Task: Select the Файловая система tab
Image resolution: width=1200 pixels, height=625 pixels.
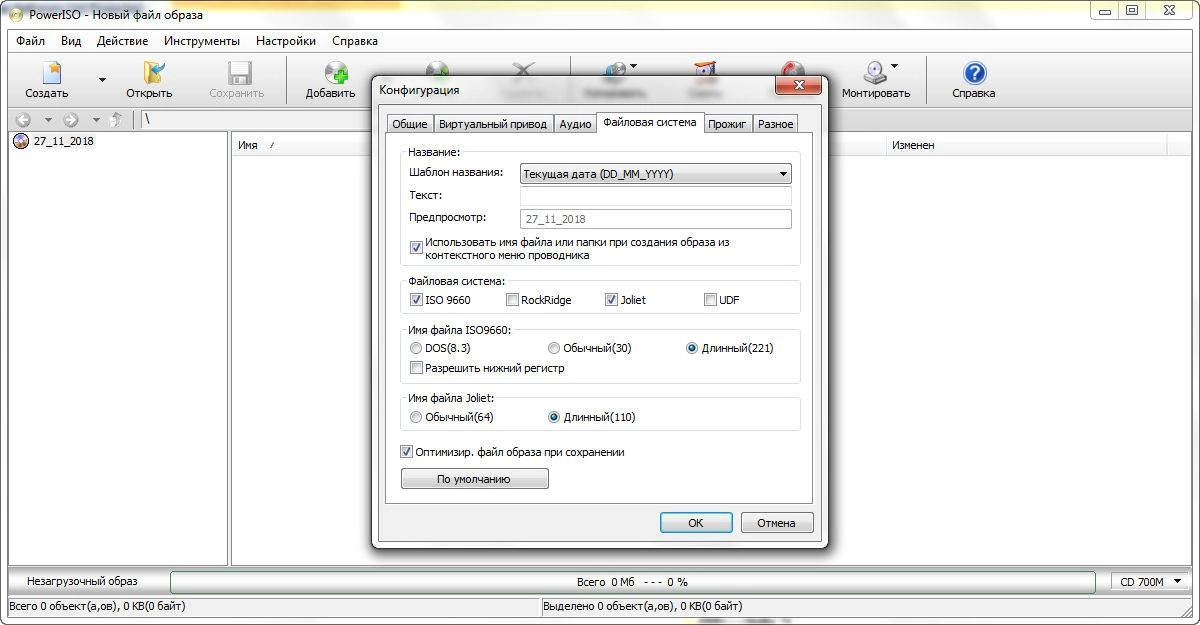Action: click(x=650, y=122)
